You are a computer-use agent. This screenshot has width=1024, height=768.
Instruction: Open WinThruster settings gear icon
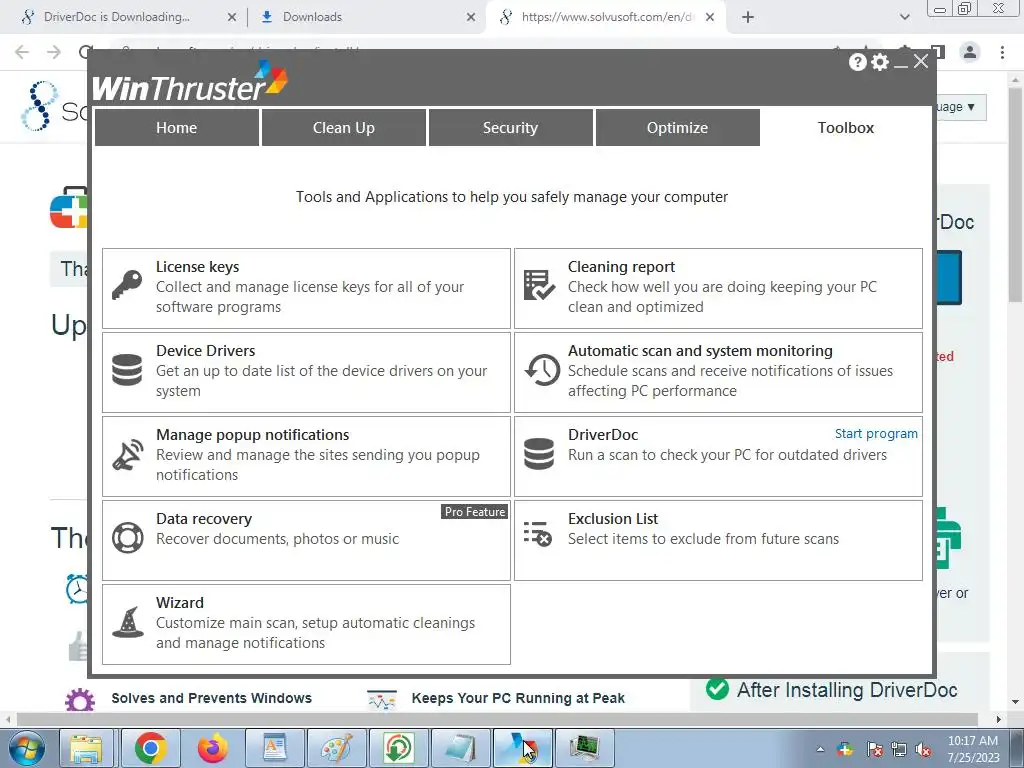880,62
